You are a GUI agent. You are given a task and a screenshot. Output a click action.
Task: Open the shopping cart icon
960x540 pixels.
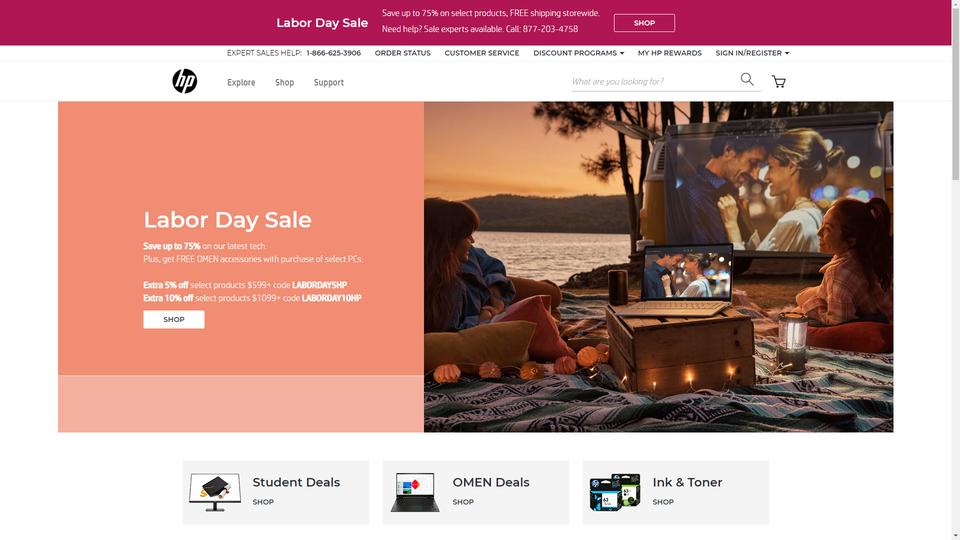[x=779, y=82]
